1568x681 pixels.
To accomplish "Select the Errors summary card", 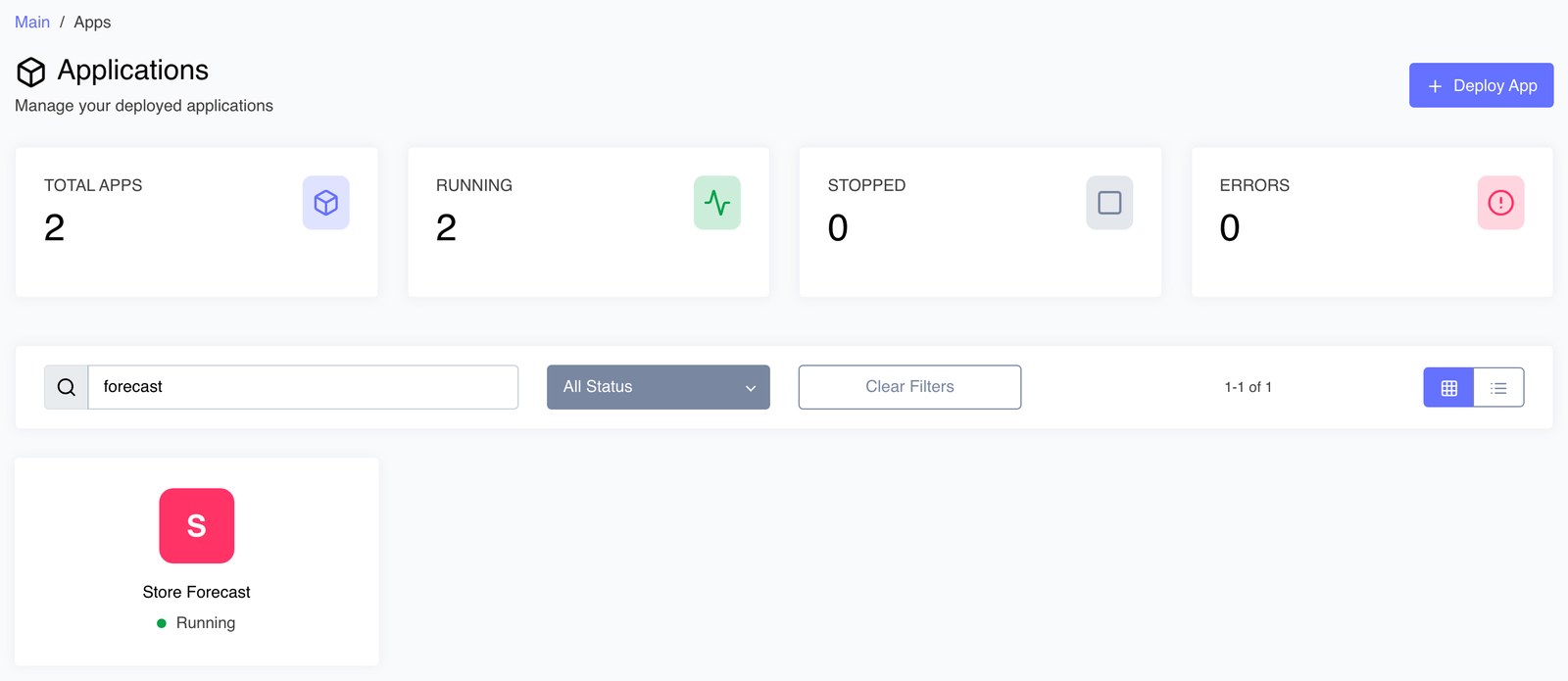I will (1372, 222).
